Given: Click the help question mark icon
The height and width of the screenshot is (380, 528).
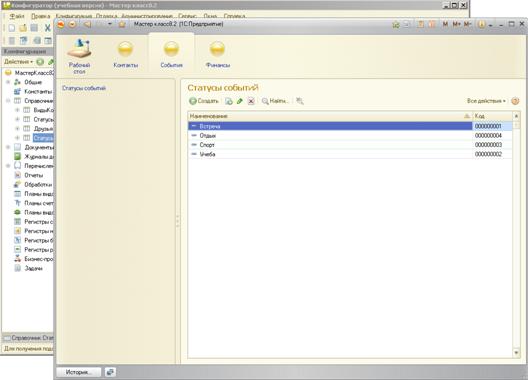Looking at the screenshot, I should (515, 101).
